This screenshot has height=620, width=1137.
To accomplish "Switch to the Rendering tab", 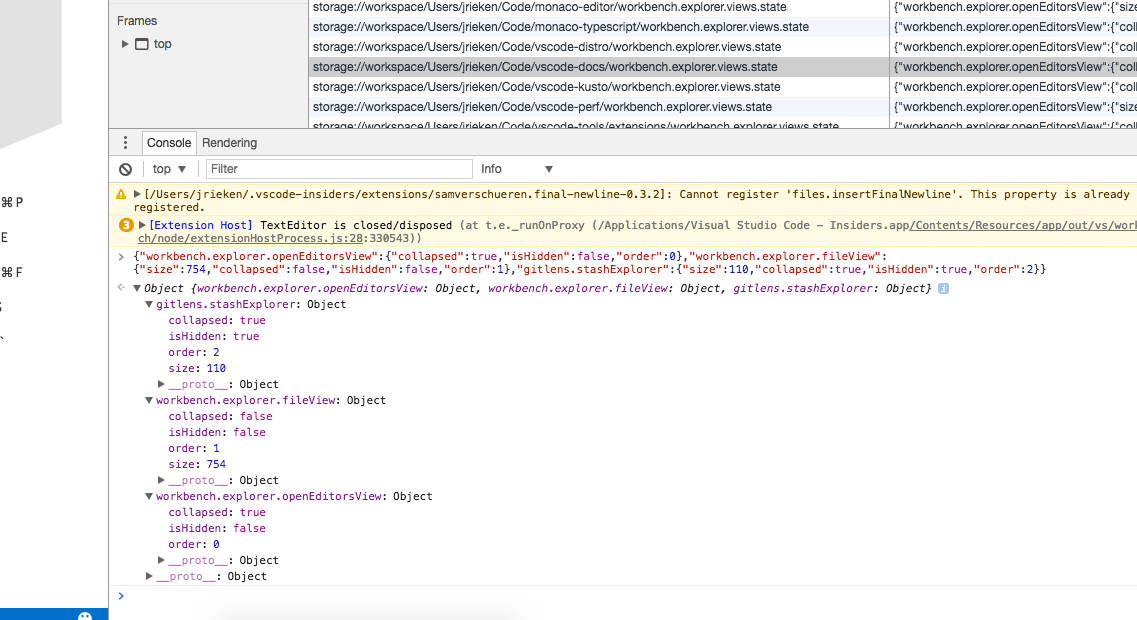I will click(x=229, y=143).
